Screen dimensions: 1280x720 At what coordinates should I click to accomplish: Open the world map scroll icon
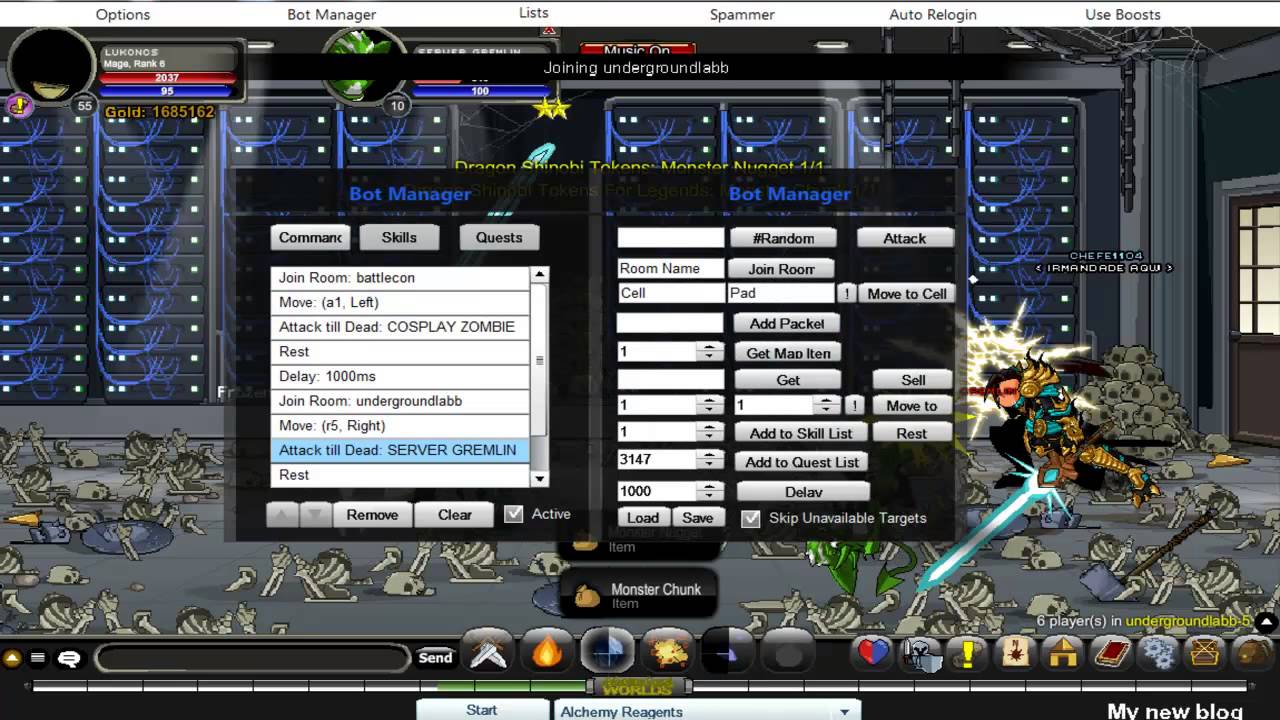1016,653
